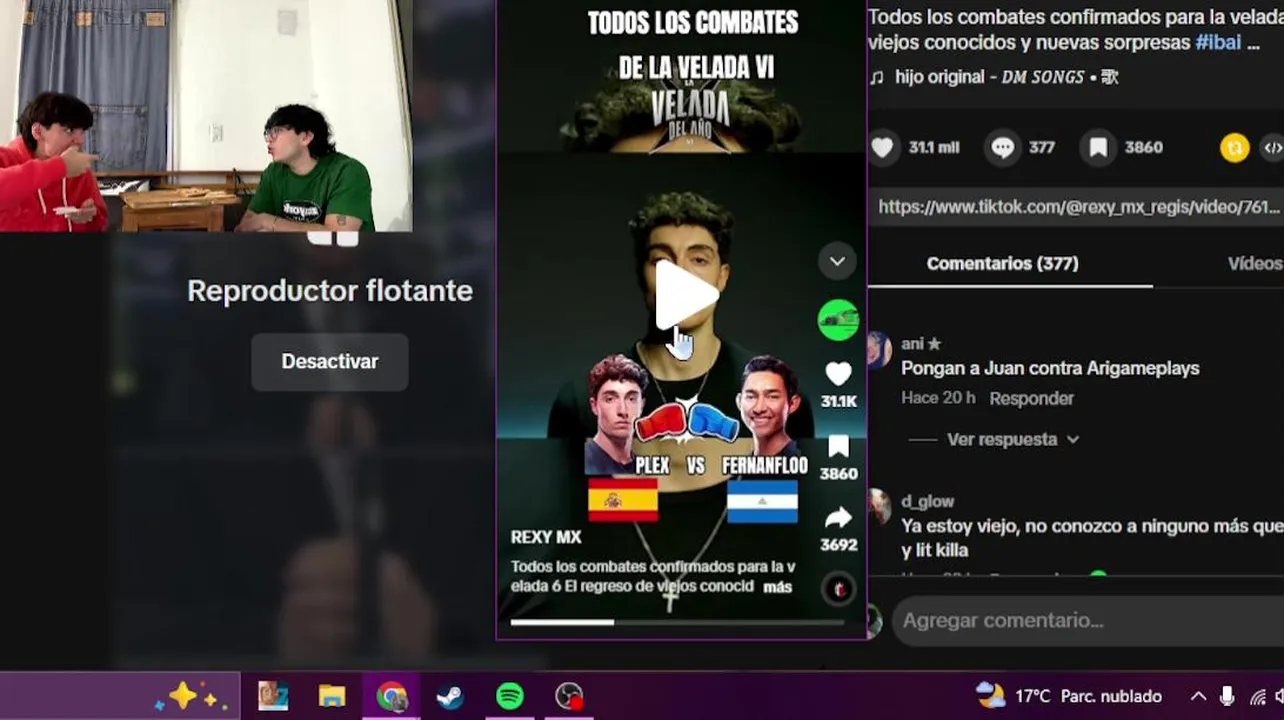Bookmark video via icon above 3860 in player
The height and width of the screenshot is (720, 1284).
click(x=838, y=446)
